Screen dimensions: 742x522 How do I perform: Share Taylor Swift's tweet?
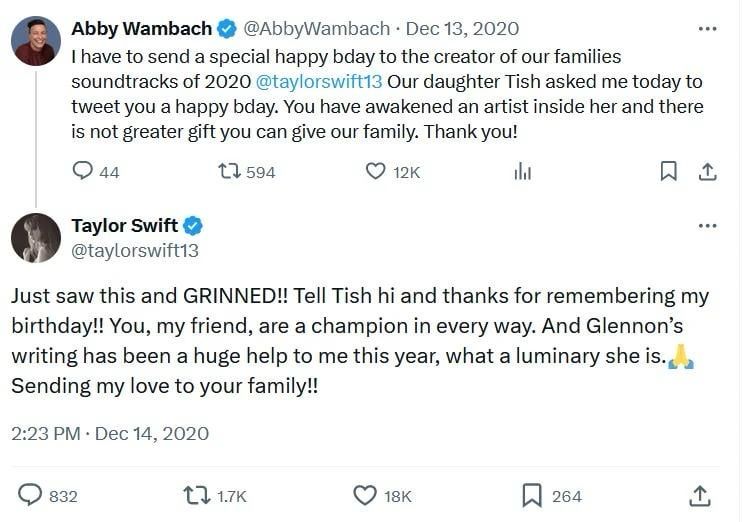pos(700,495)
